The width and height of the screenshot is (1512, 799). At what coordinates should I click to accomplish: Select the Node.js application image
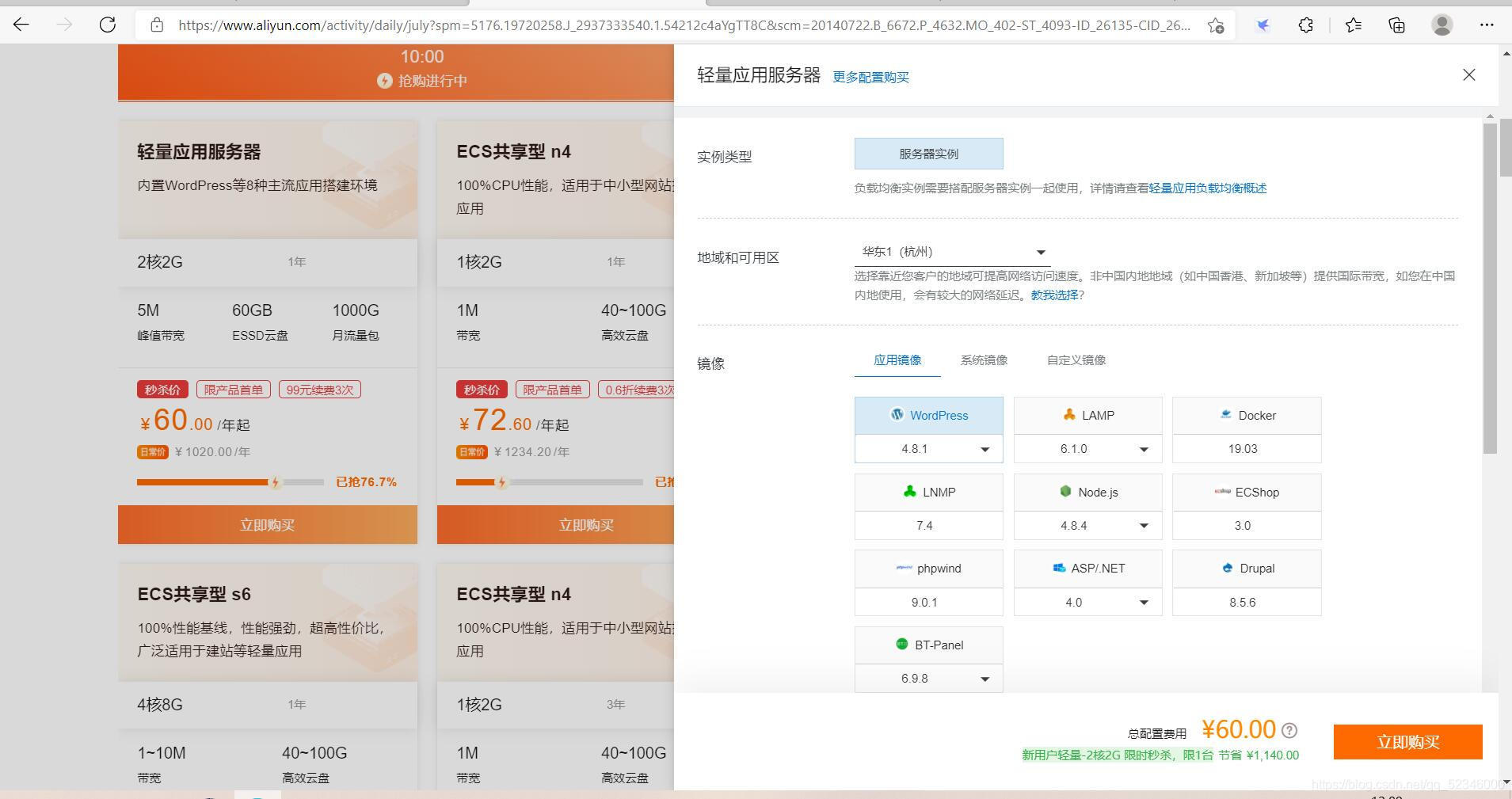coord(1088,492)
